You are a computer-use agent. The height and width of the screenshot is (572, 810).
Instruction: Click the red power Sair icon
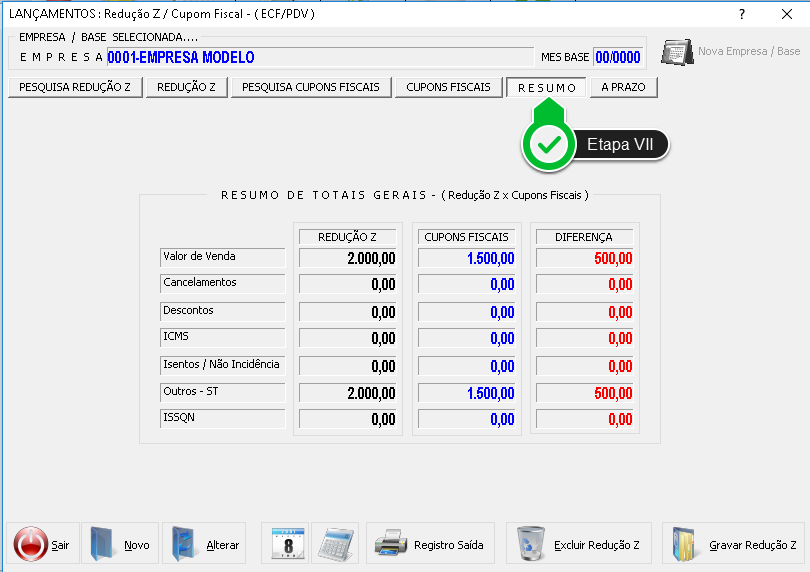pyautogui.click(x=30, y=545)
